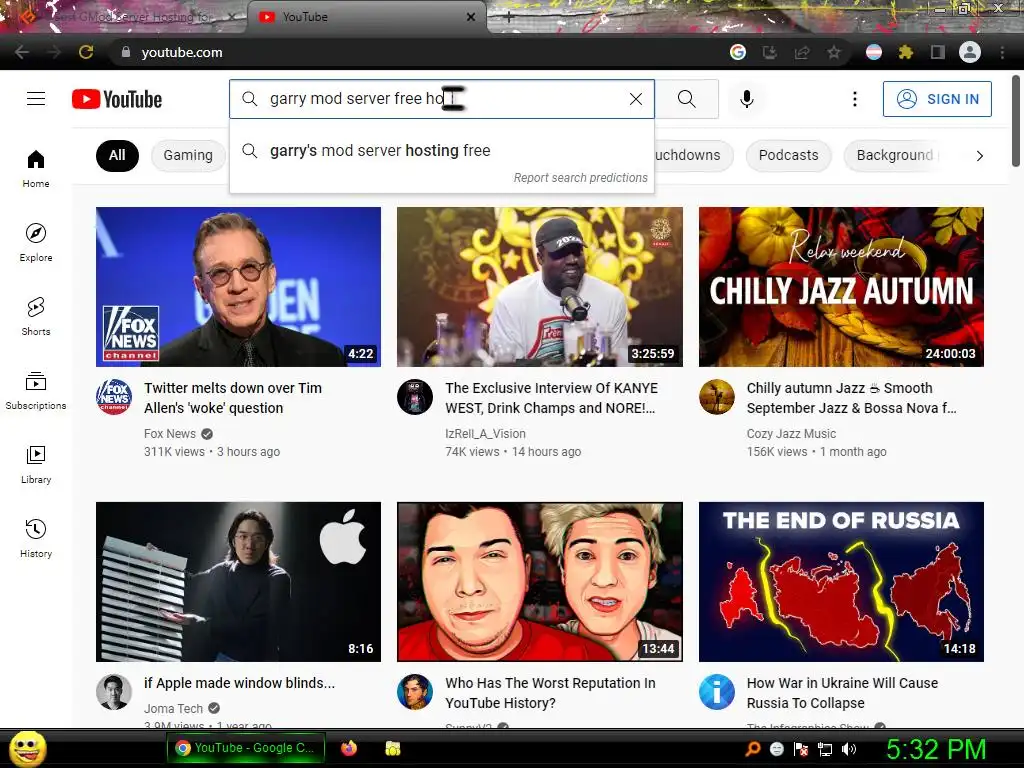Select the All filter chip
This screenshot has height=768, width=1024.
(x=117, y=155)
